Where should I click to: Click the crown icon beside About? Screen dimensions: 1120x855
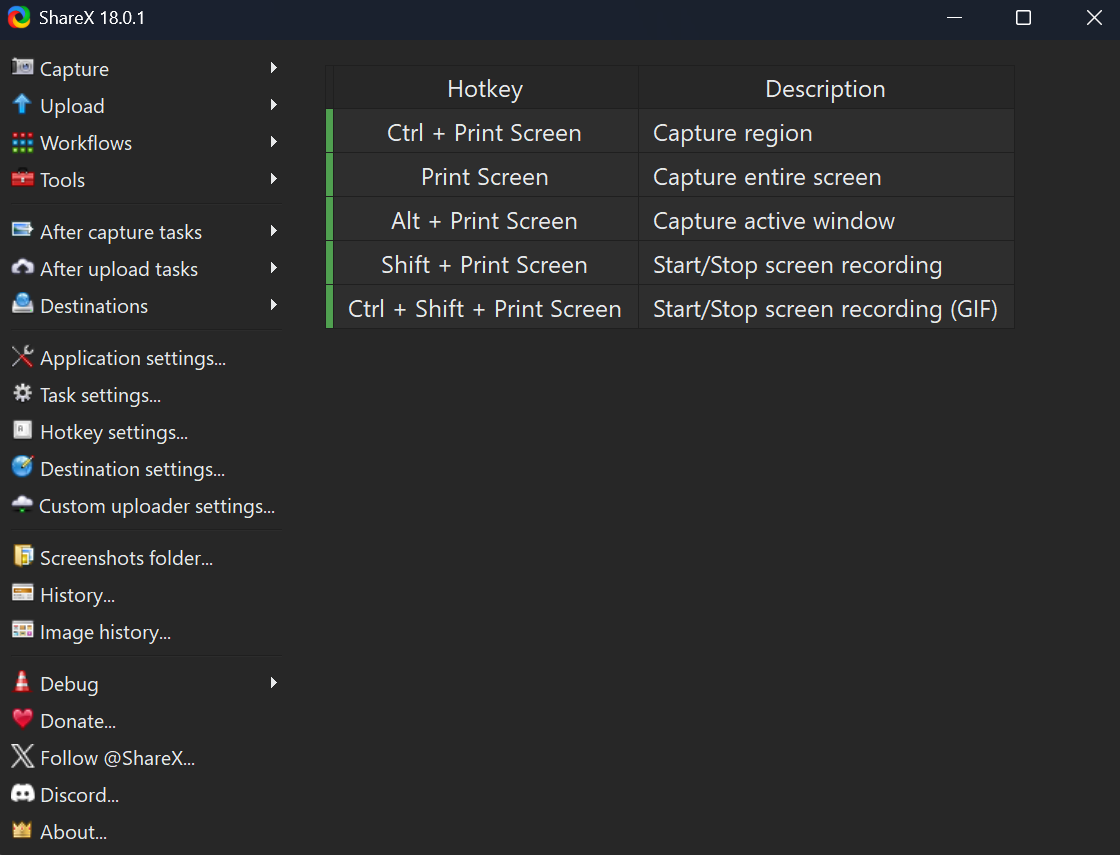[x=22, y=831]
